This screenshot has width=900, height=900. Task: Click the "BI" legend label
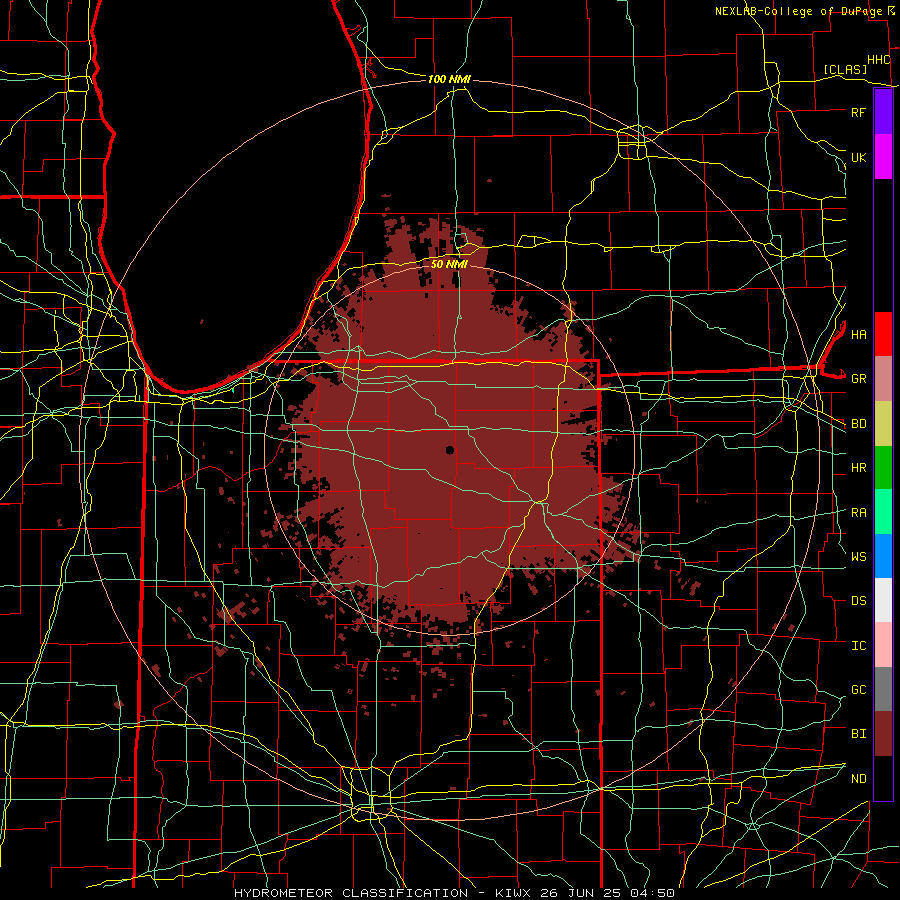point(858,734)
